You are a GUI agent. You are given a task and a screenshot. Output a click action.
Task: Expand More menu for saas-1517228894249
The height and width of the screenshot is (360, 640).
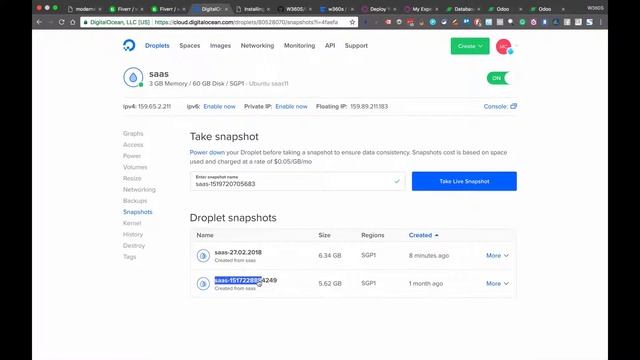tap(497, 283)
